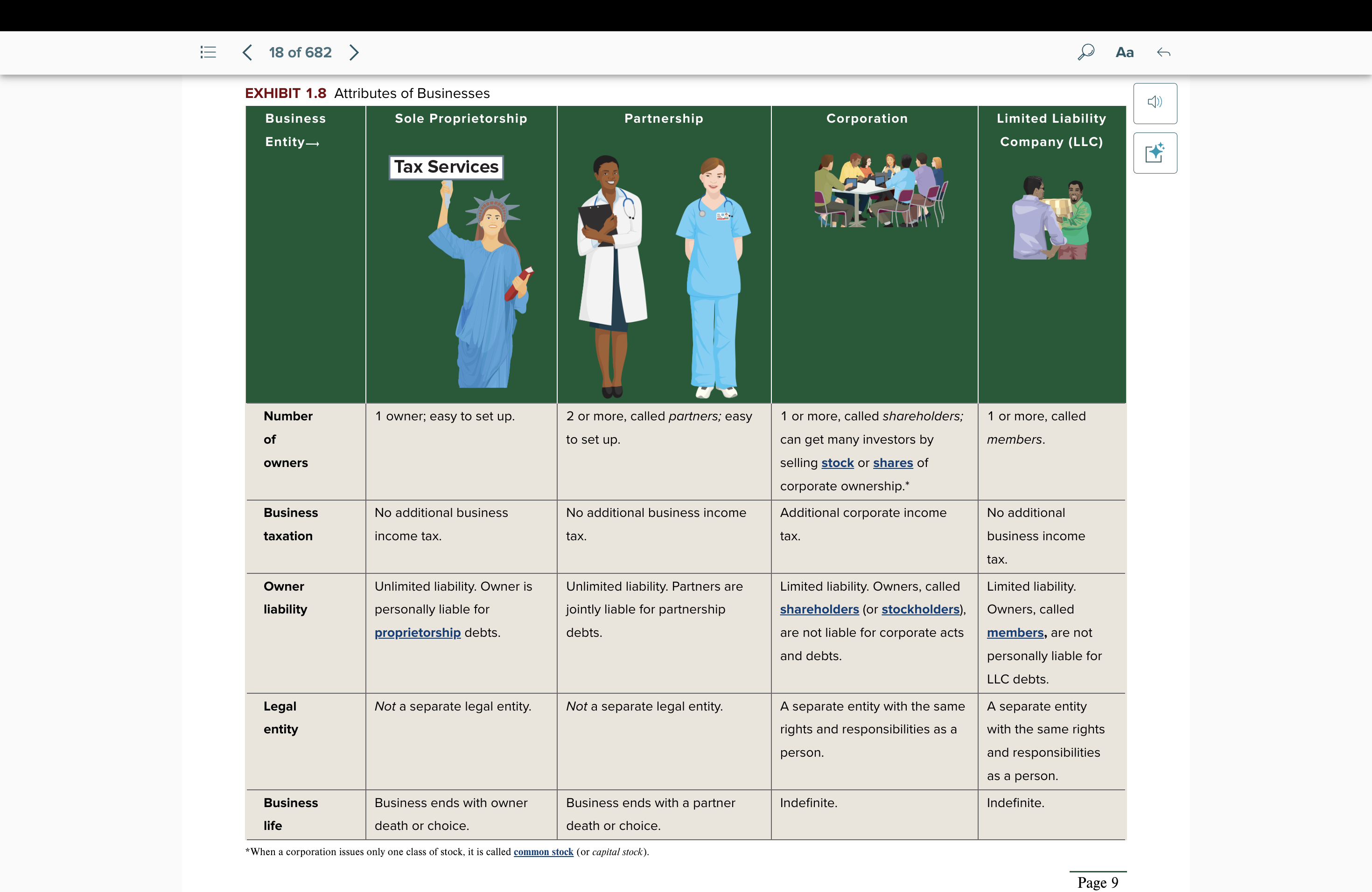The image size is (1372, 892).
Task: Click the LLC illustration of two men
Action: (x=1051, y=219)
